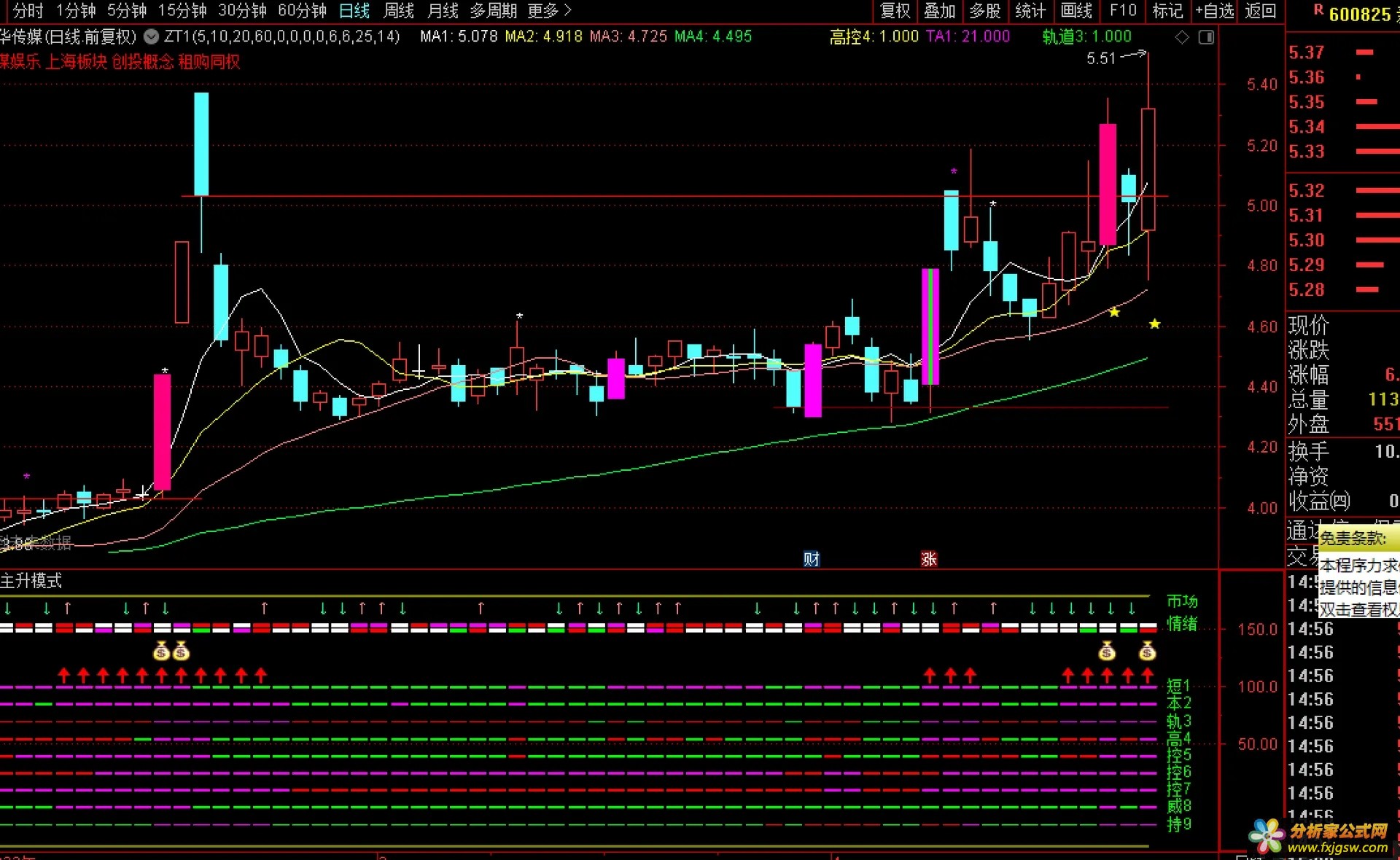Open F10 company information
The height and width of the screenshot is (860, 1400).
coord(1123,11)
